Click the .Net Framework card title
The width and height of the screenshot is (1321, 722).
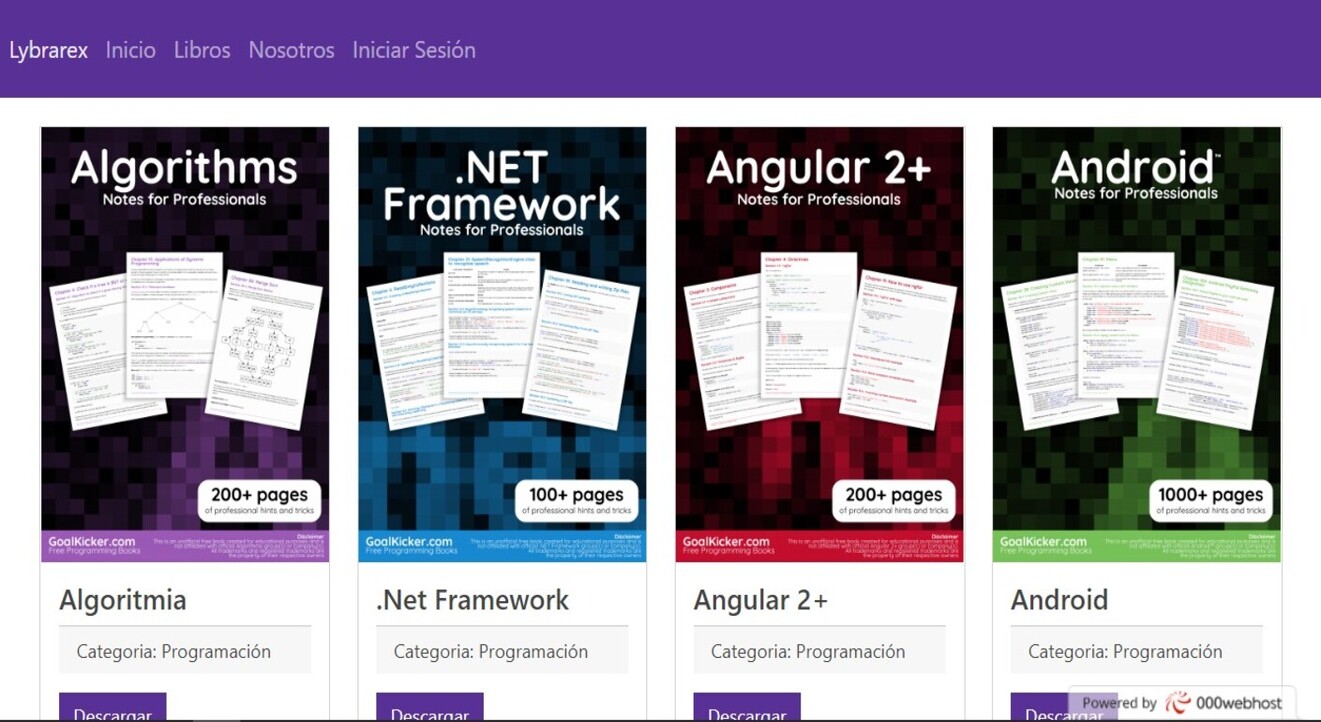click(472, 600)
